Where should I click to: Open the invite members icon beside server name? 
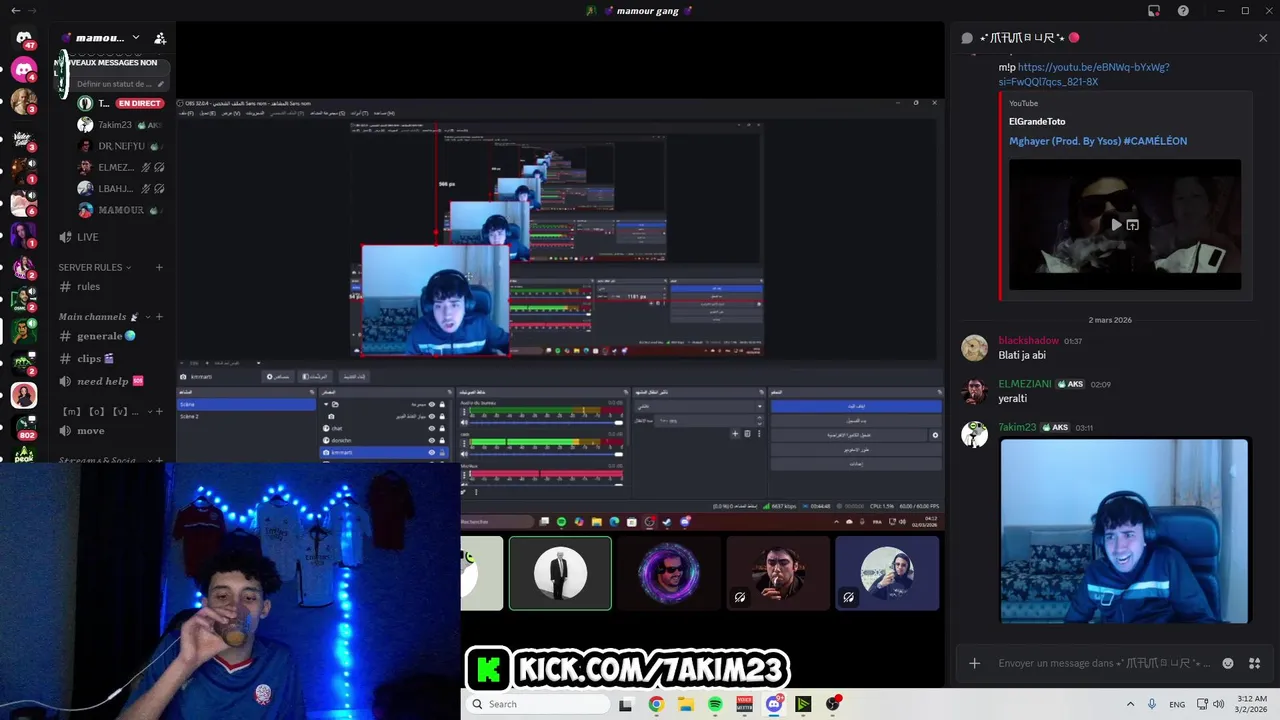point(160,38)
